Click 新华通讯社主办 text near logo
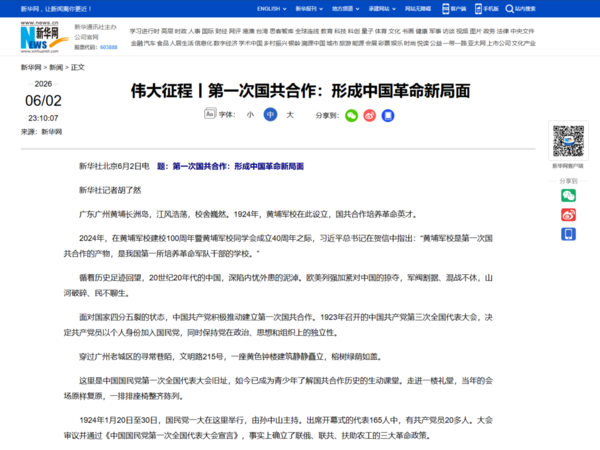Screen dimensions: 600x450 95,27
